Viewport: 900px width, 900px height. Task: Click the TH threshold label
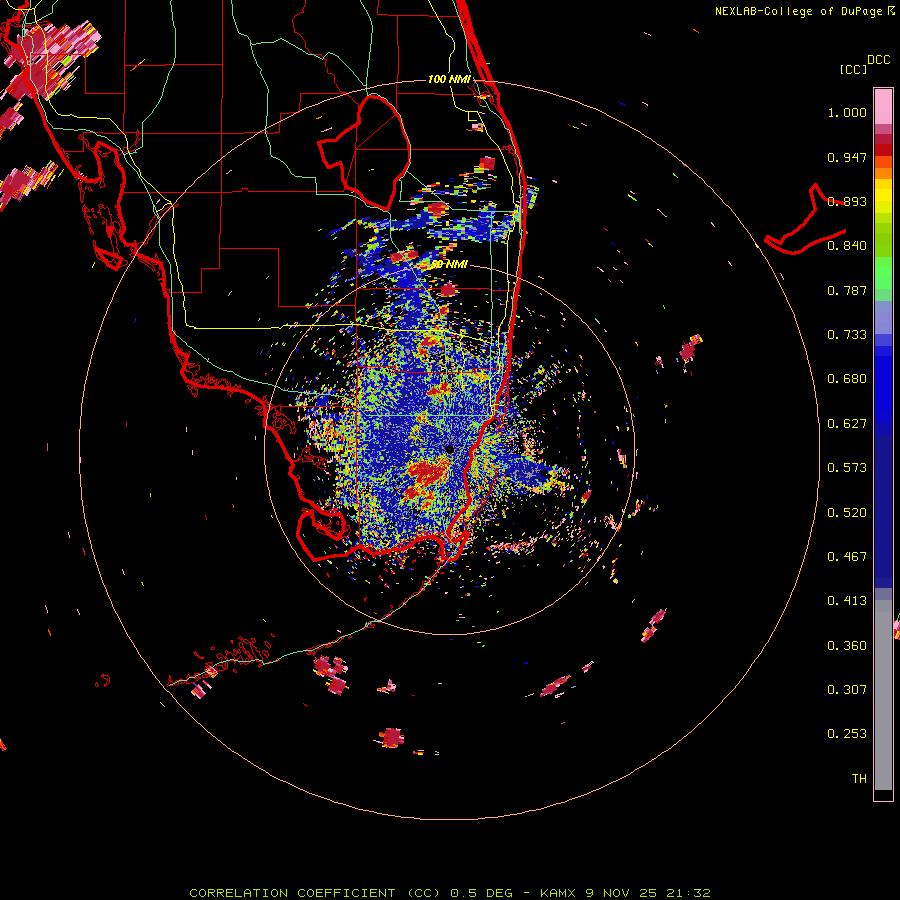(859, 779)
